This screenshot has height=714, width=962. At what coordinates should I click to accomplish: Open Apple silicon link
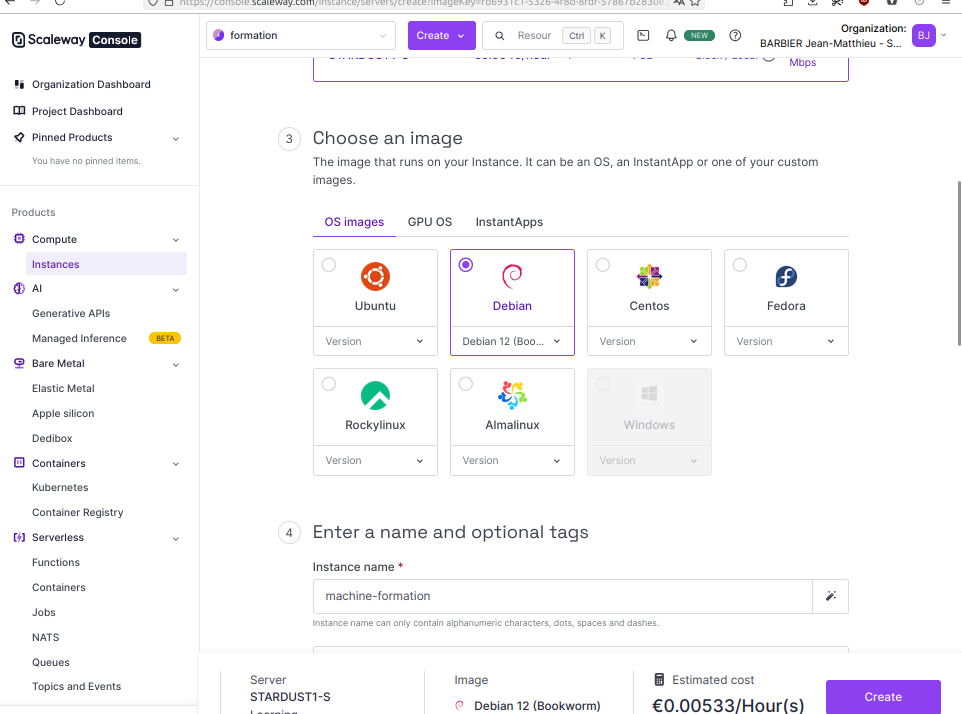coord(63,413)
